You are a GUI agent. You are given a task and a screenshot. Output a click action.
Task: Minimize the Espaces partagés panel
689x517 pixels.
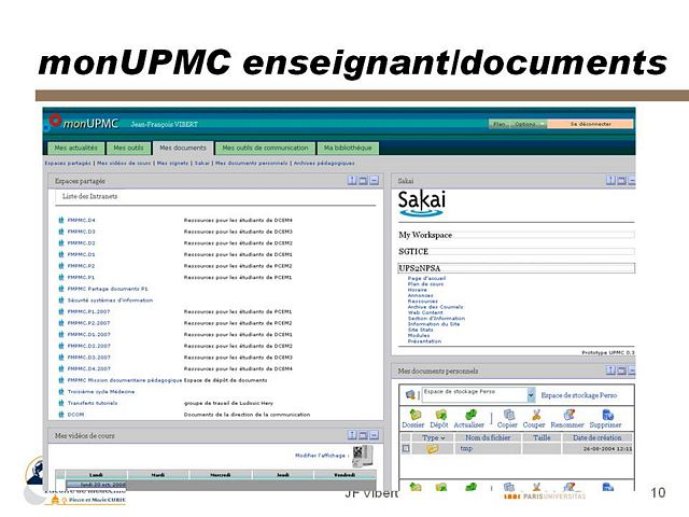tap(374, 181)
